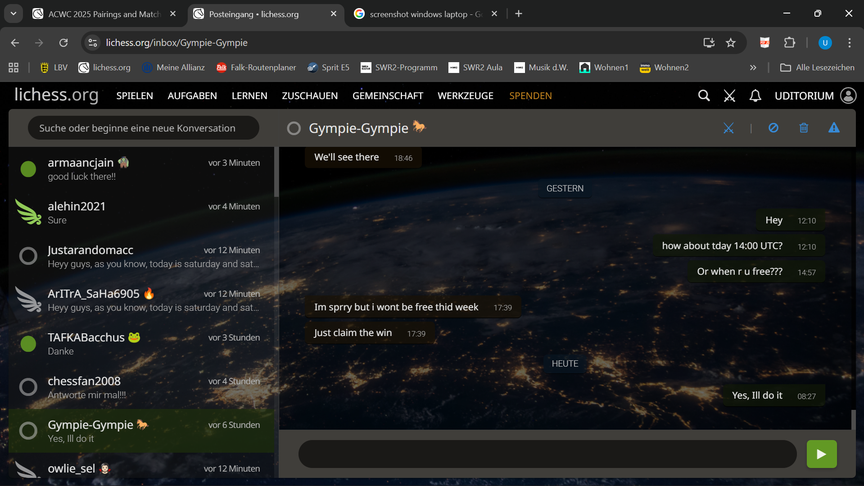The height and width of the screenshot is (486, 864).
Task: Open UDITORIUM user avatar icon
Action: [848, 96]
